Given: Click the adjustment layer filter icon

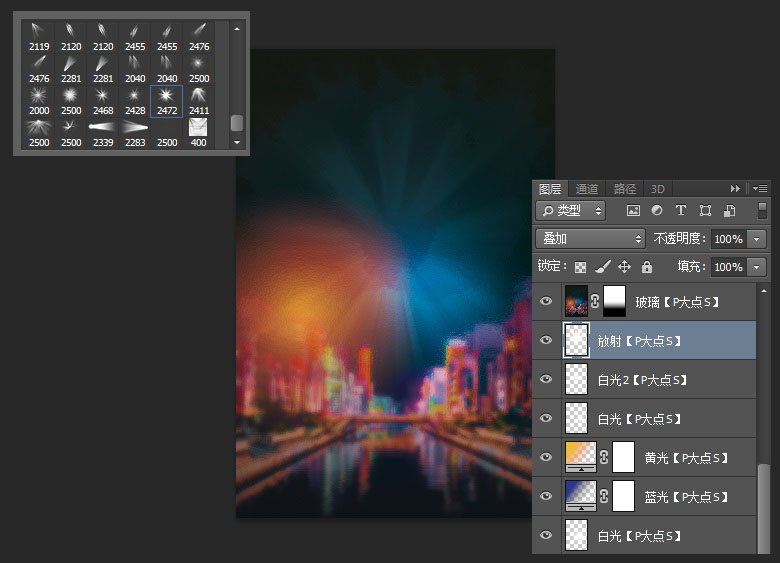Looking at the screenshot, I should pyautogui.click(x=656, y=211).
